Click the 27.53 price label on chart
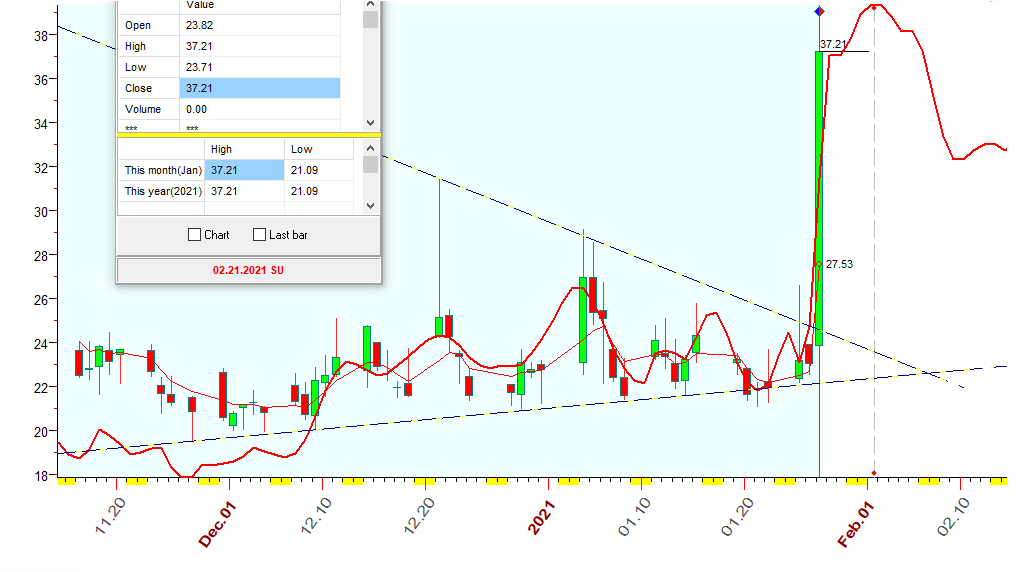1033x572 pixels. [x=839, y=264]
